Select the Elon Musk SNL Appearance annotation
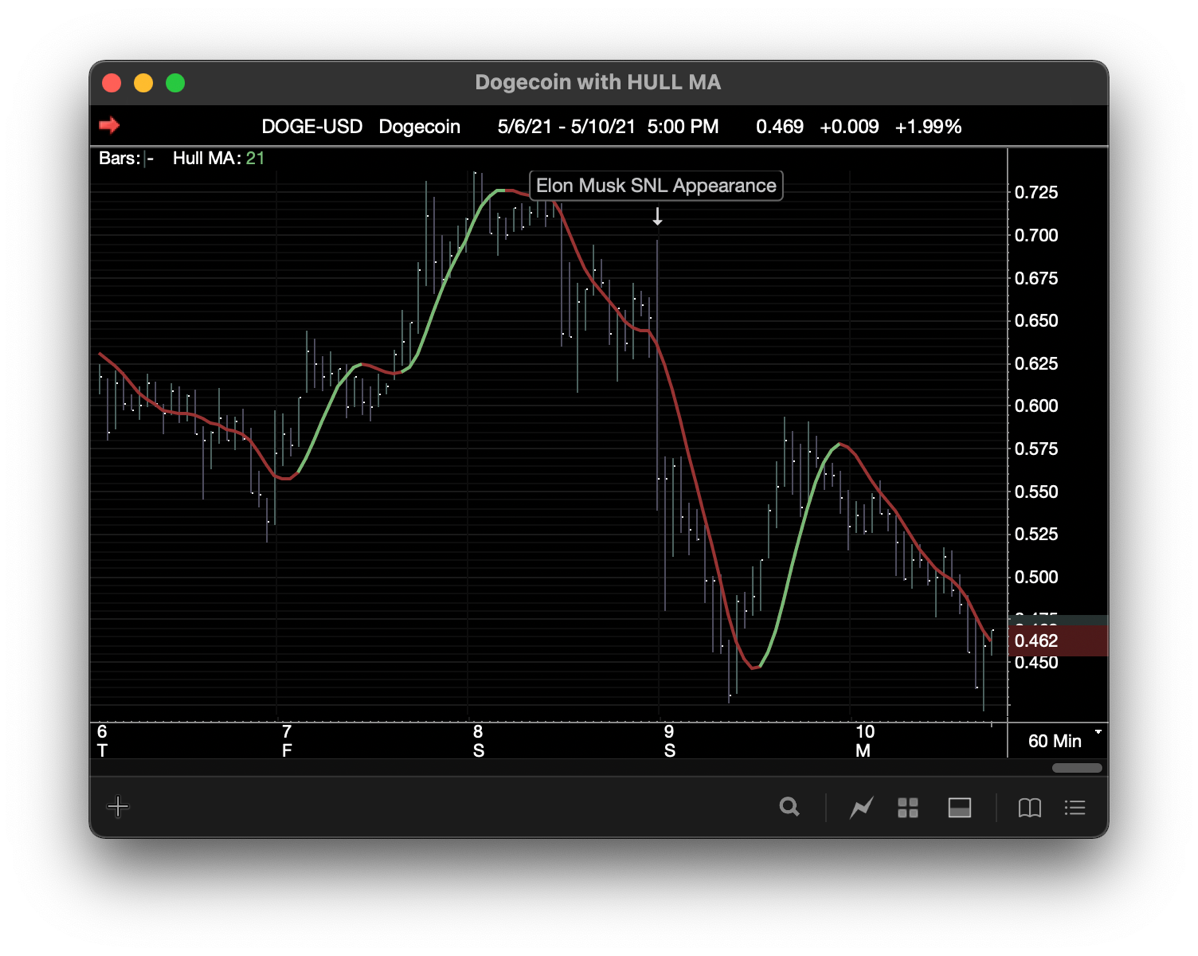Image resolution: width=1198 pixels, height=956 pixels. [x=656, y=185]
